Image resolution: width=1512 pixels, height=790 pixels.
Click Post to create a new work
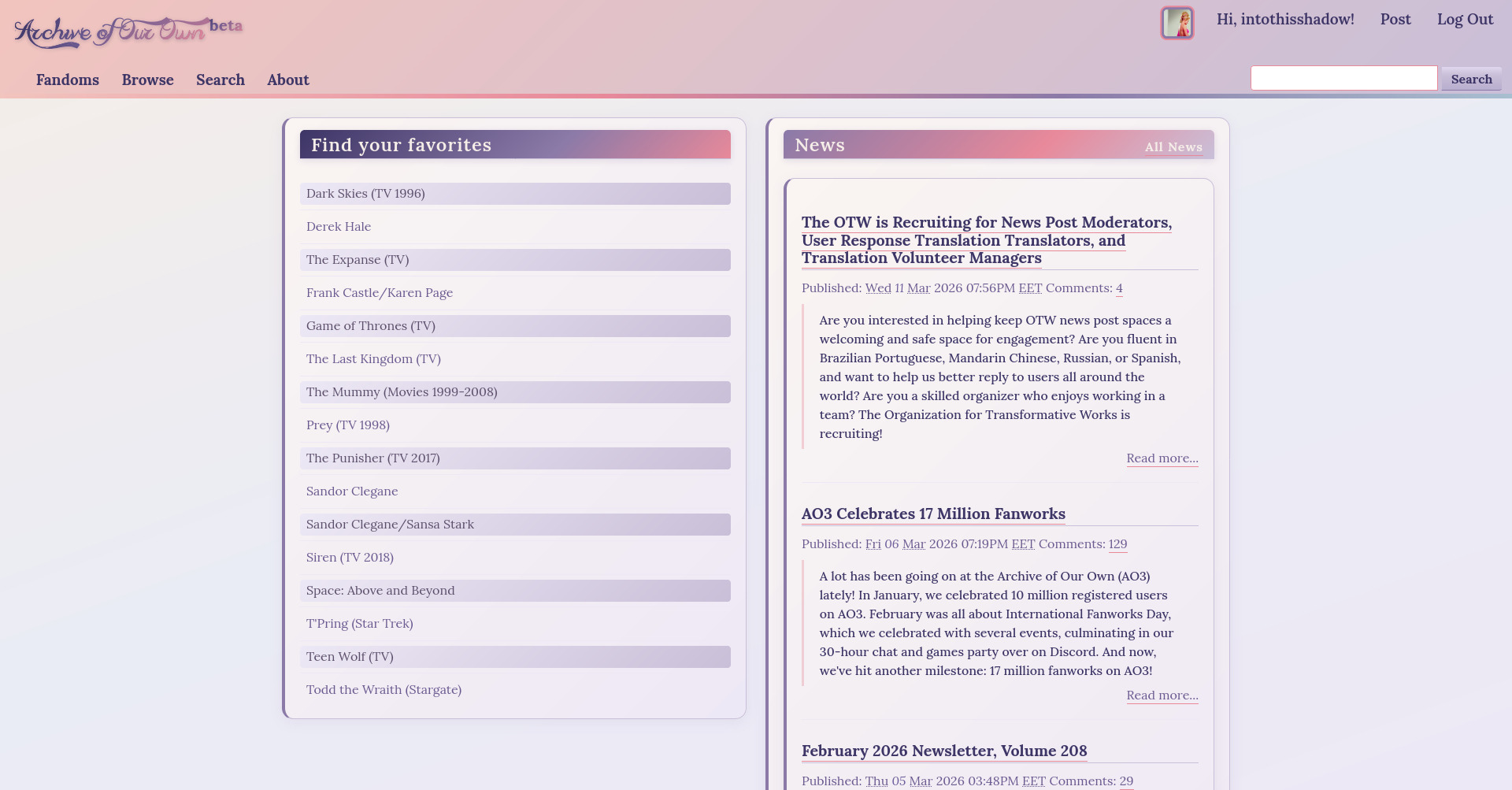[x=1395, y=18]
